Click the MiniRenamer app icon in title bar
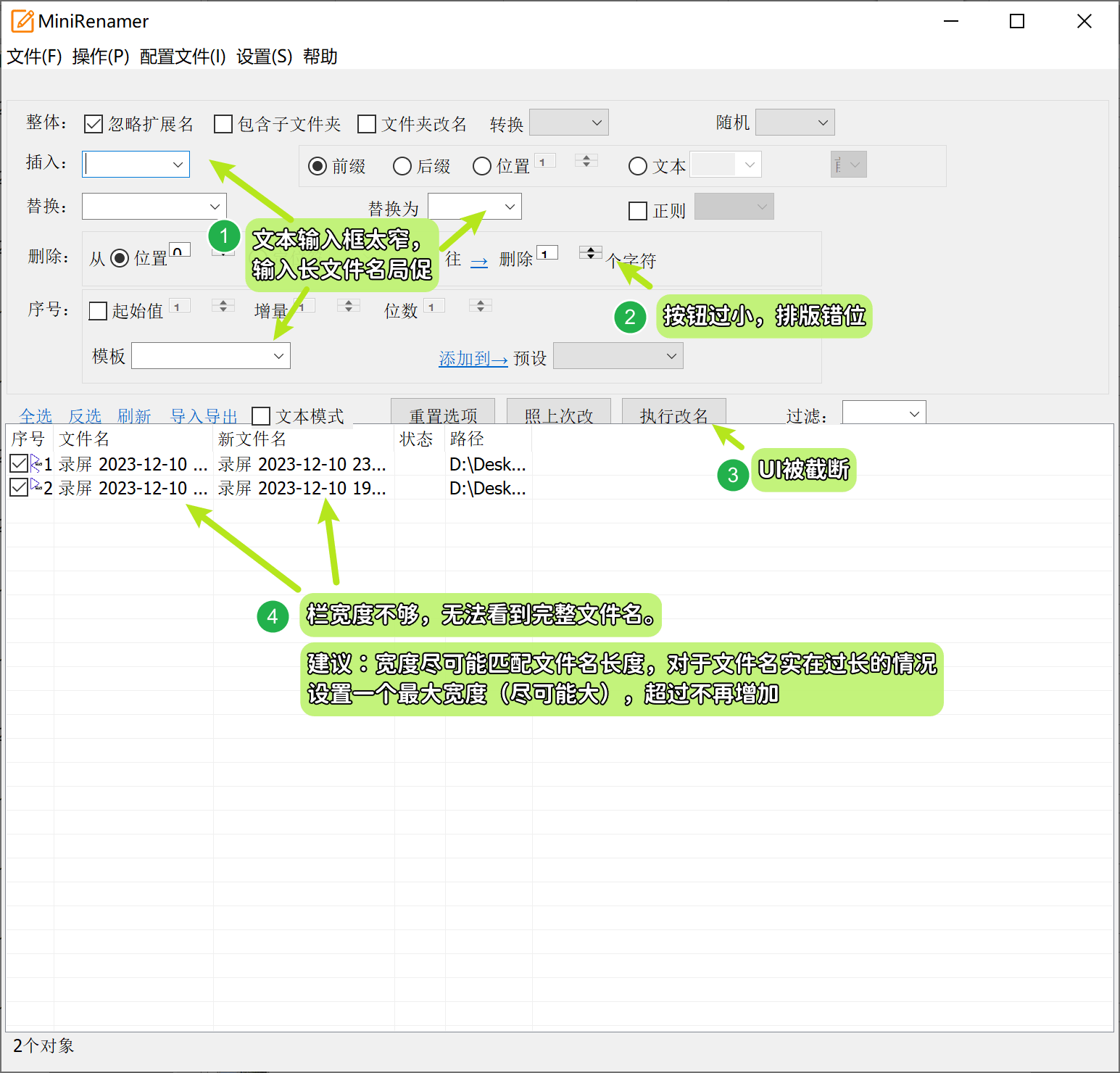Screen dimensions: 1120x1073 [22, 22]
